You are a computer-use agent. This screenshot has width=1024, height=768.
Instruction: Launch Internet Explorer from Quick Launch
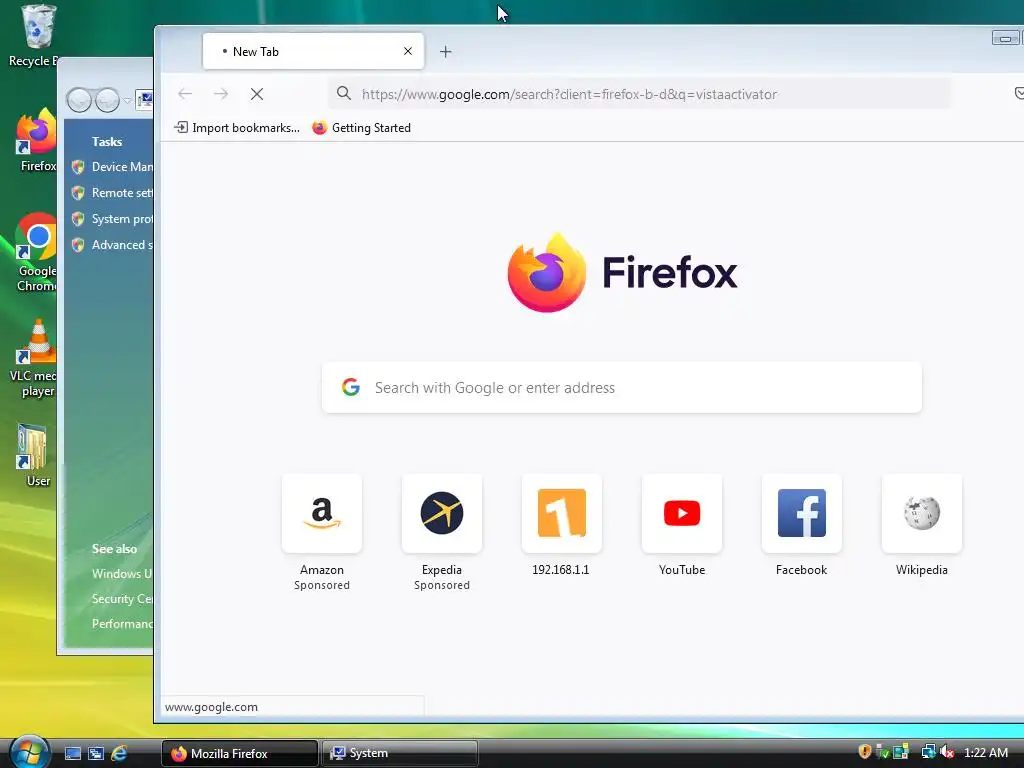click(119, 753)
